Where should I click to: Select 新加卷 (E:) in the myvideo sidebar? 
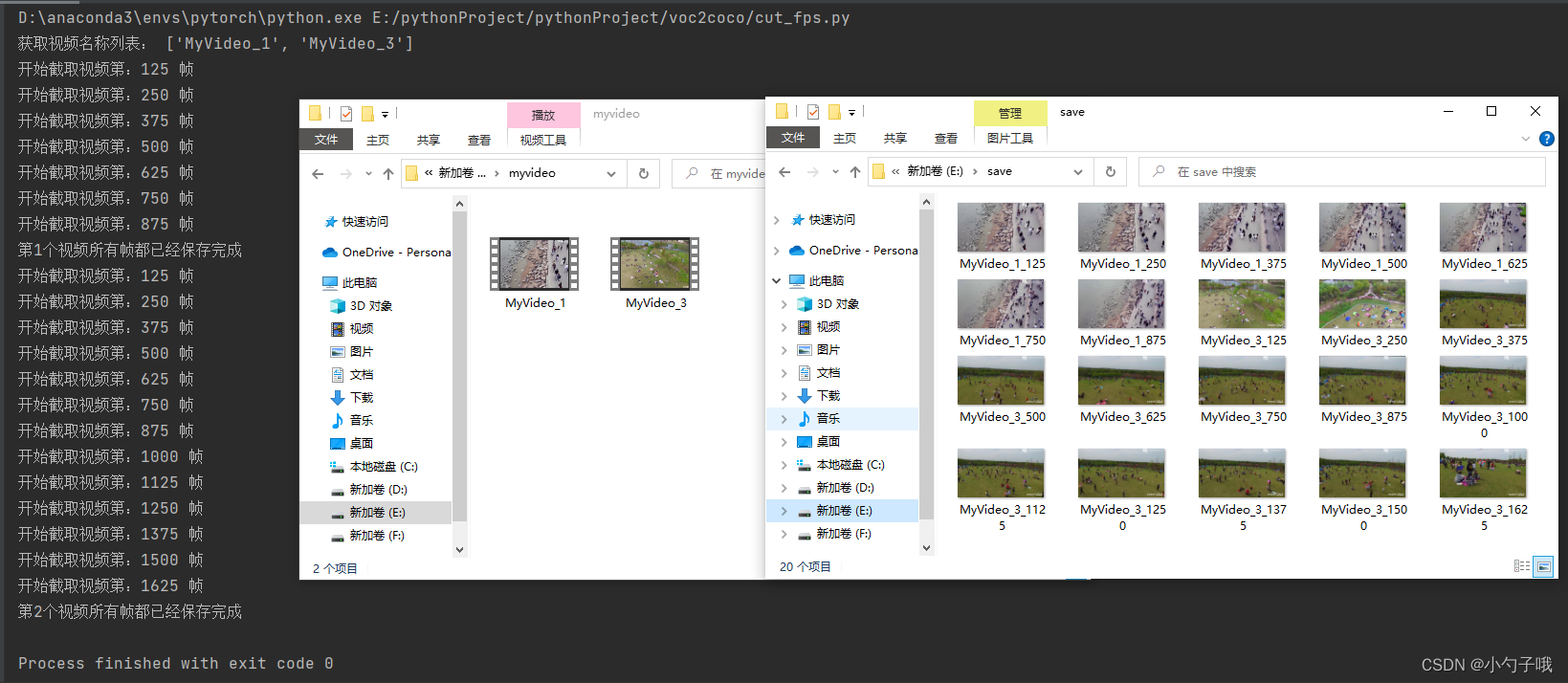click(375, 513)
